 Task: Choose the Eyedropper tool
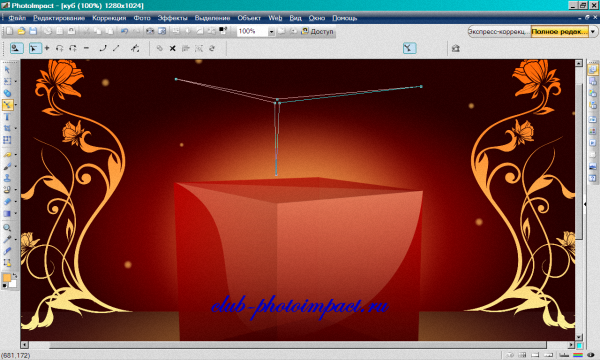7,239
